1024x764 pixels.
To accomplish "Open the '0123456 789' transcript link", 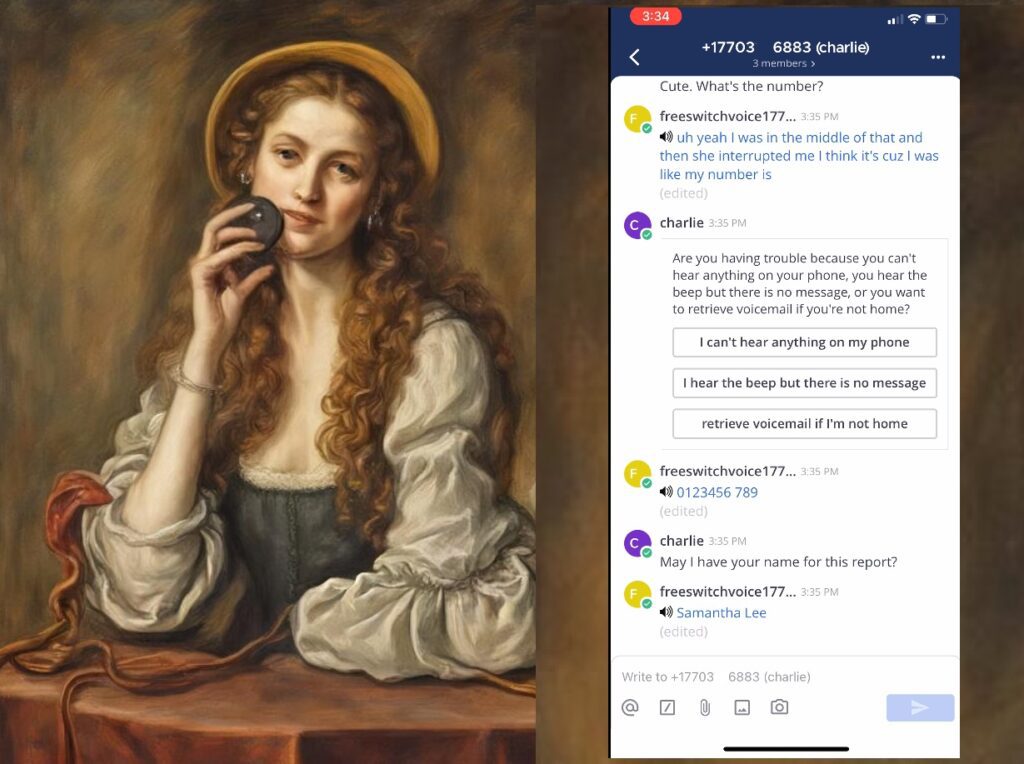I will (x=717, y=492).
